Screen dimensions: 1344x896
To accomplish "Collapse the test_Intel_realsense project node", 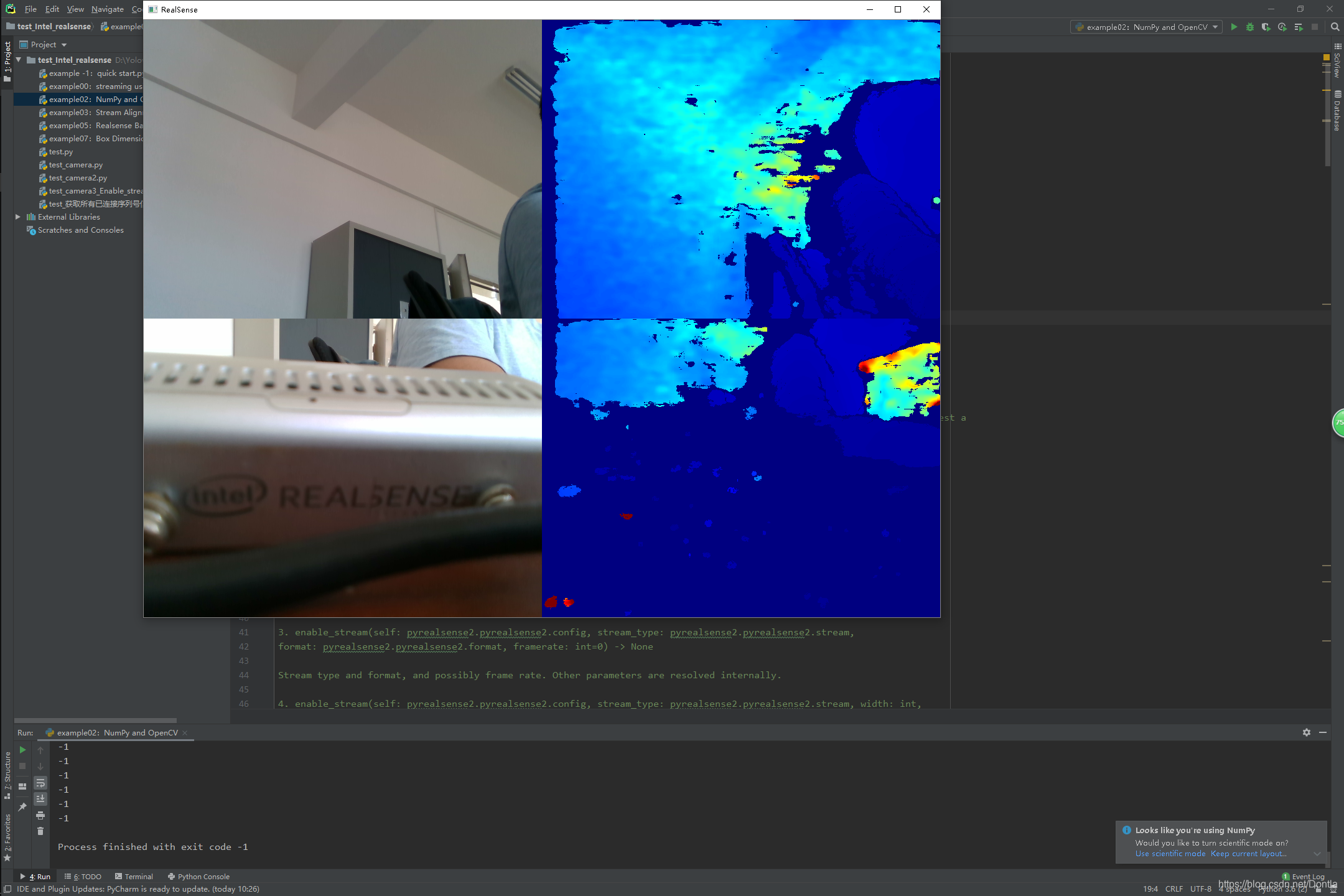I will [19, 60].
